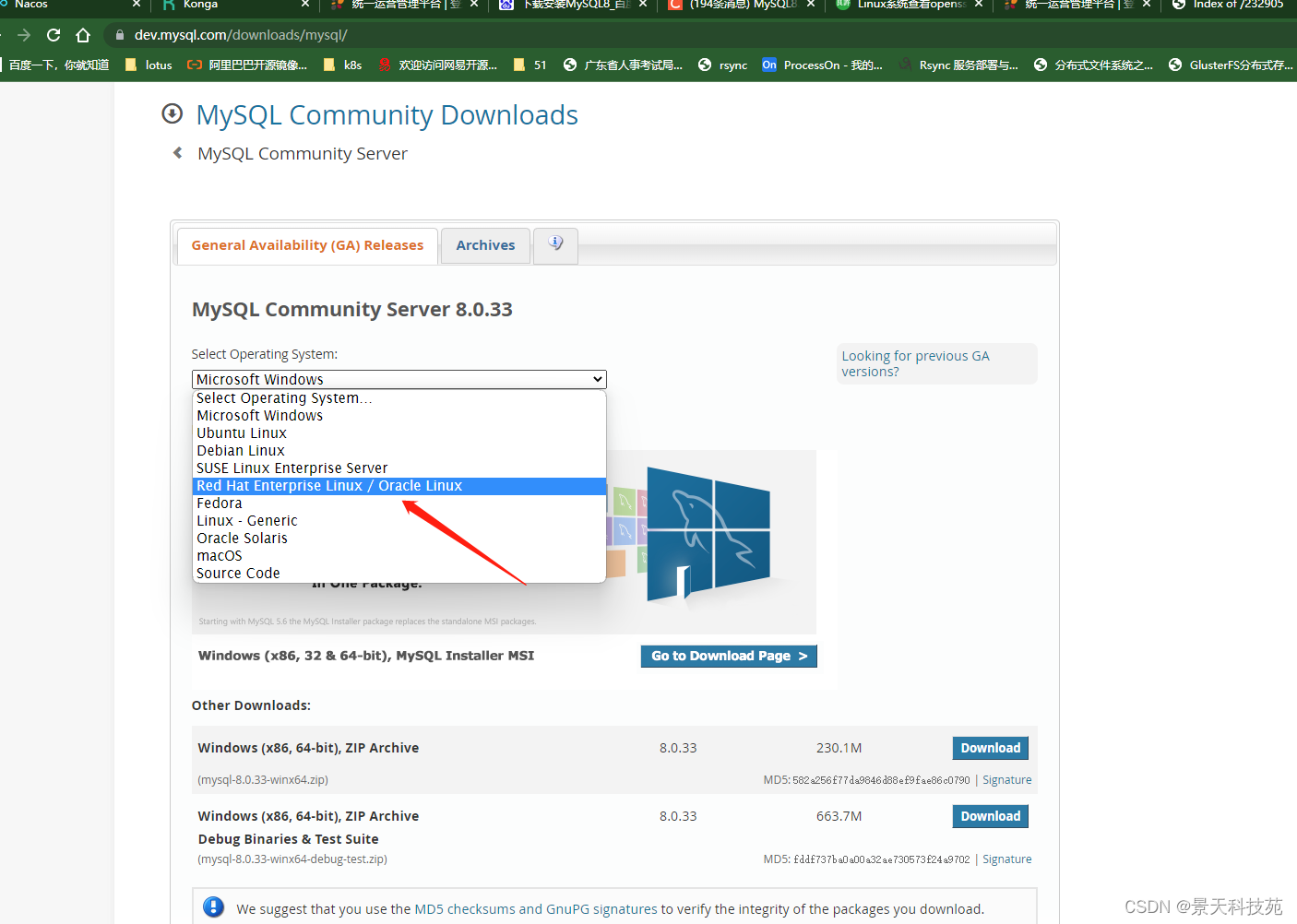The width and height of the screenshot is (1297, 924).
Task: Switch to the Archives tab
Action: [x=485, y=245]
